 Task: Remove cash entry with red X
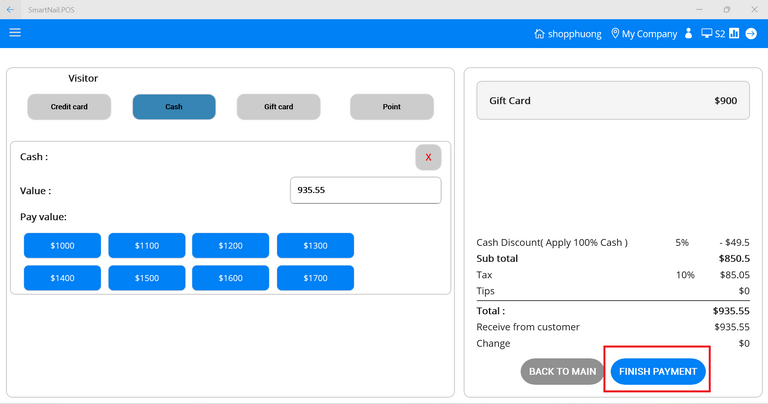pos(428,157)
